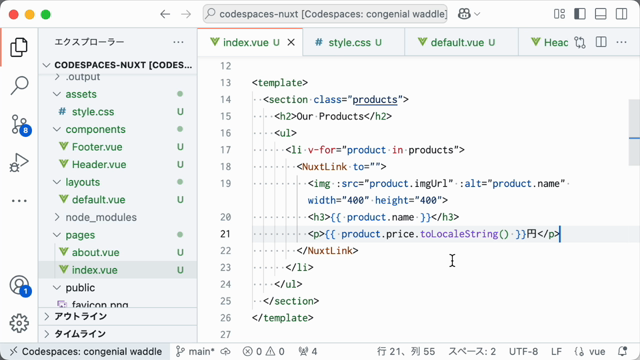Image resolution: width=640 pixels, height=360 pixels.
Task: Open Source Control view with 8 changes
Action: coord(19,124)
